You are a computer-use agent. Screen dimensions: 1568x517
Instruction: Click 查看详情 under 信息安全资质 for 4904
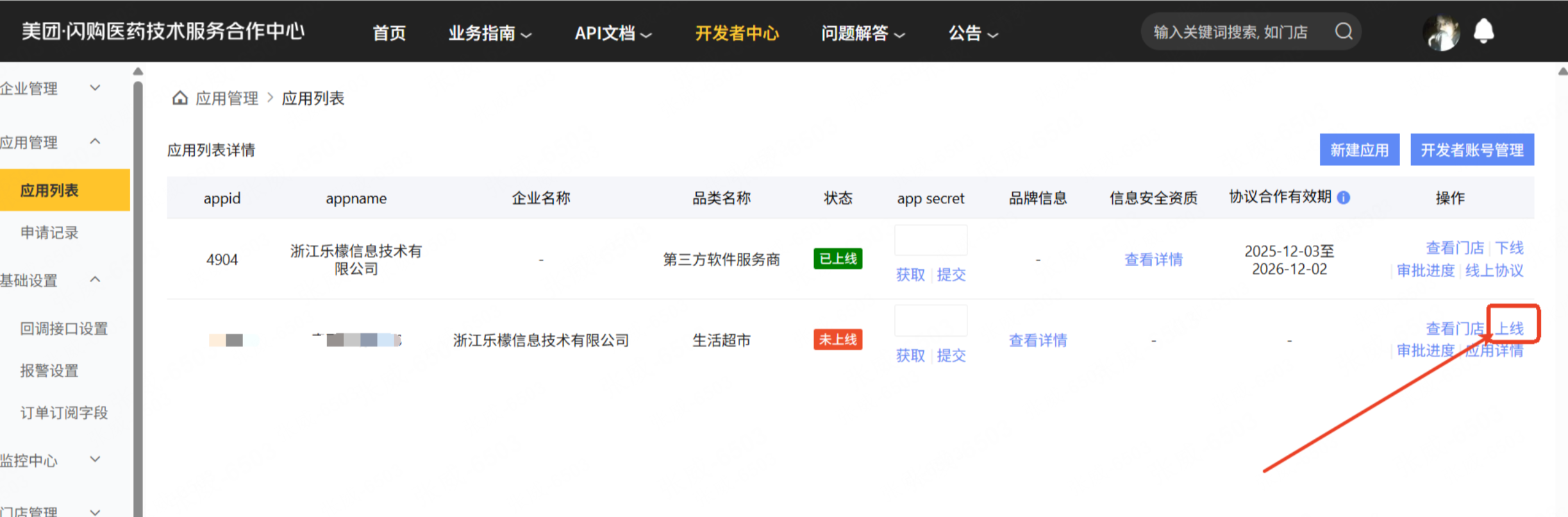coord(1153,259)
